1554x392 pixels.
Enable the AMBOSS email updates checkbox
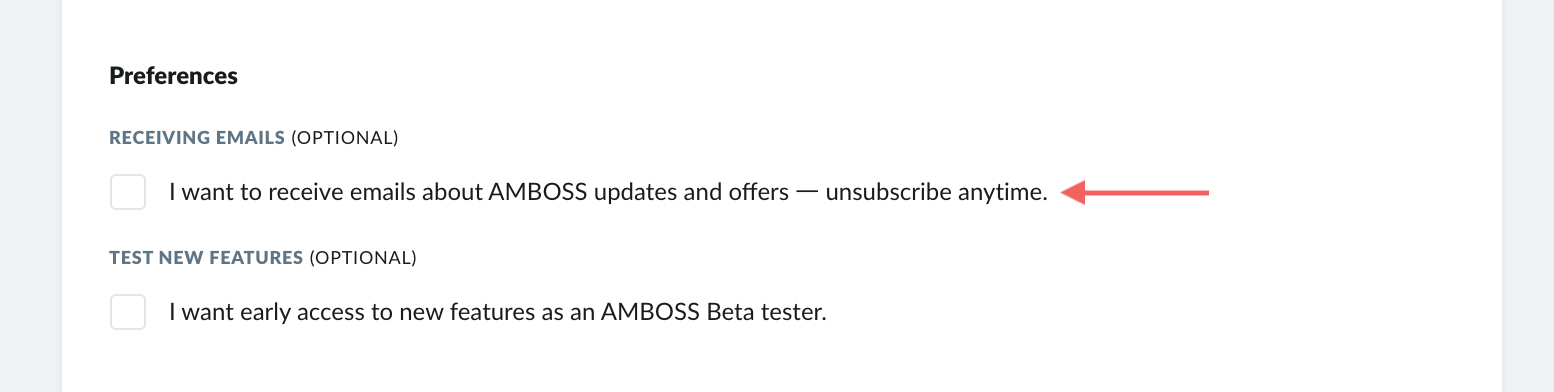click(128, 192)
